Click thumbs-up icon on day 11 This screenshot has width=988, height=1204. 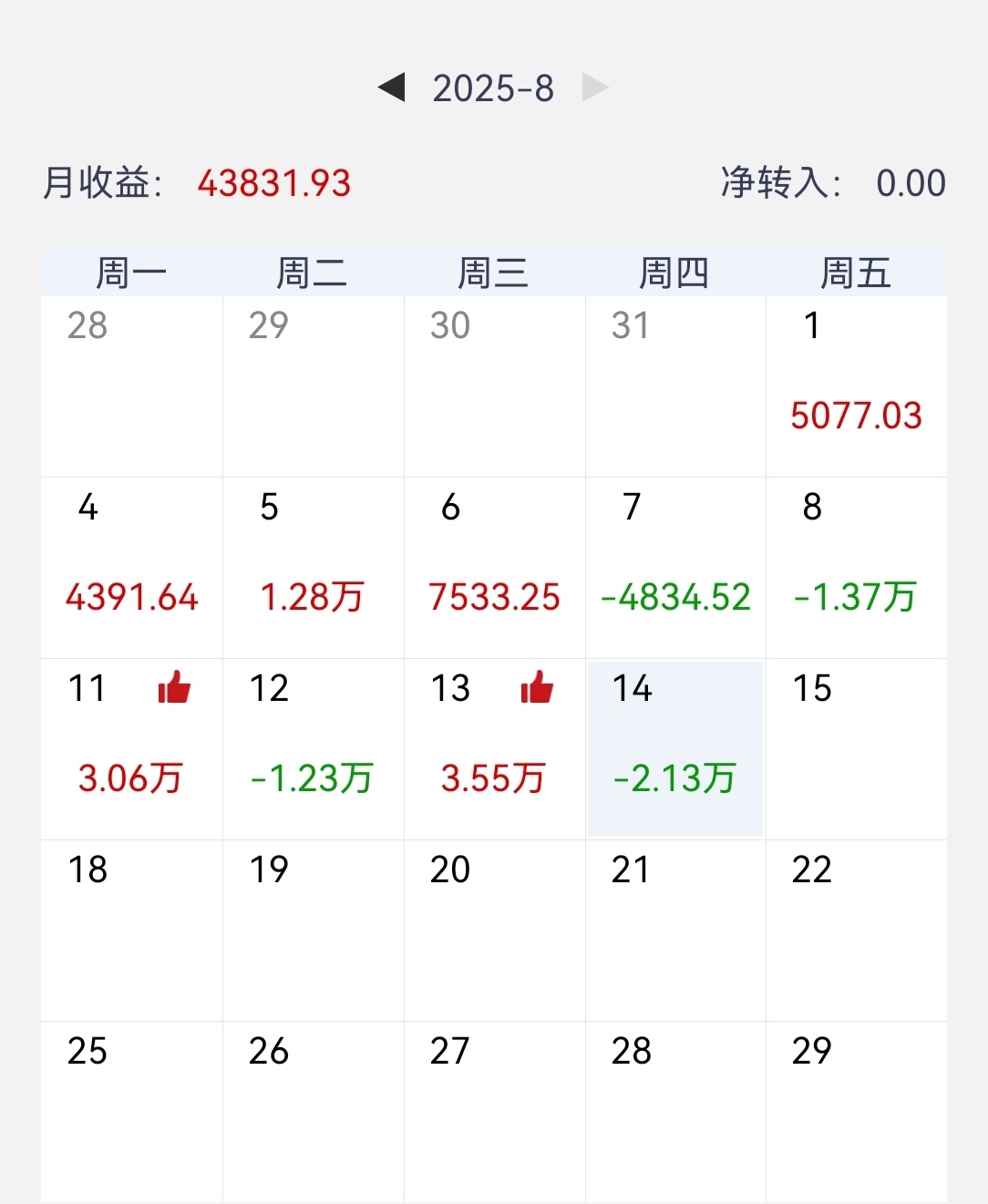pyautogui.click(x=174, y=687)
